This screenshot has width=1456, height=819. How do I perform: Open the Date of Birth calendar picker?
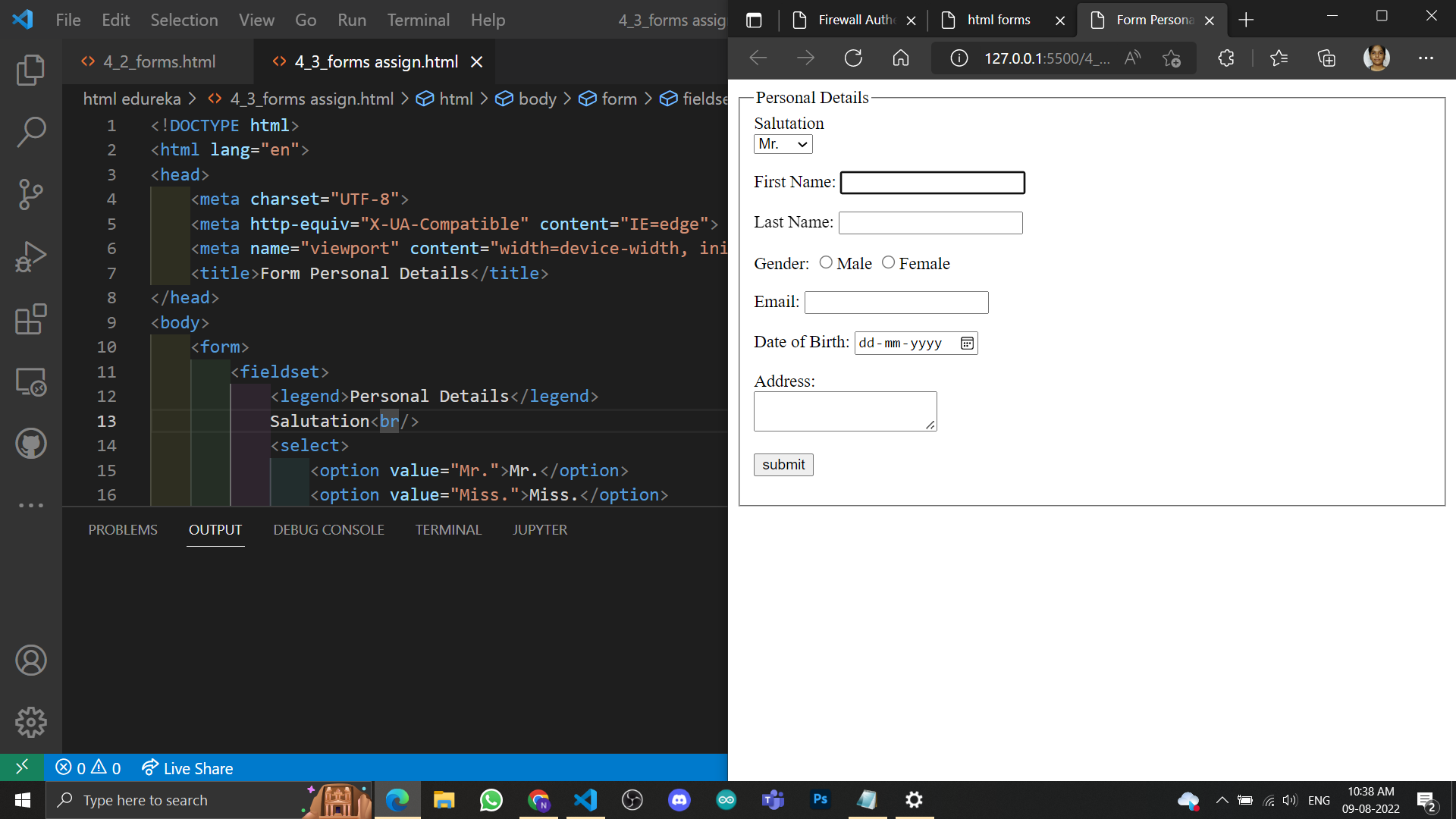[x=966, y=343]
